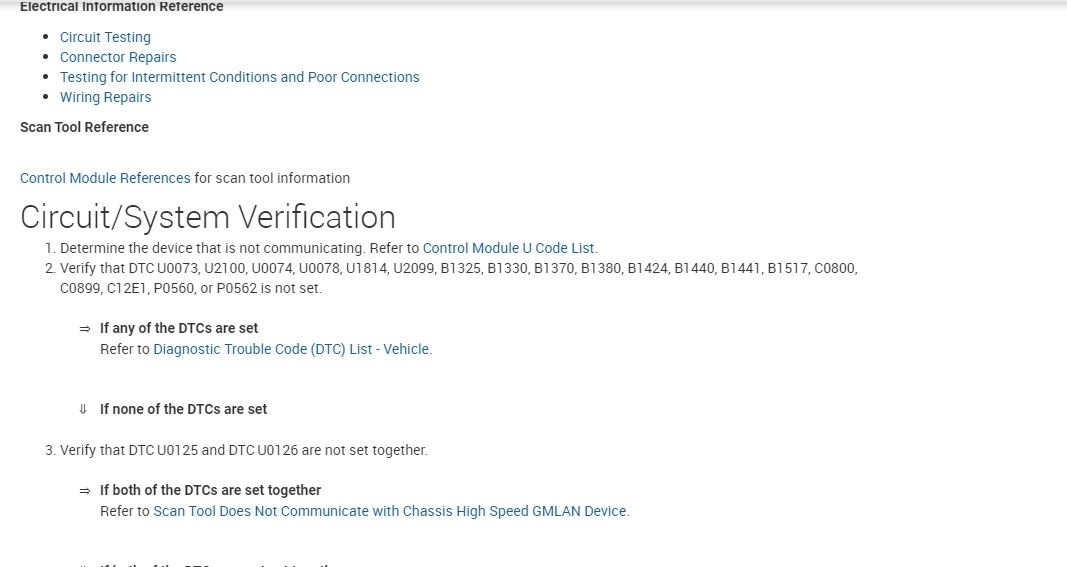Click the 'If both of the DTCs are set together' text
The height and width of the screenshot is (567, 1067).
click(210, 490)
